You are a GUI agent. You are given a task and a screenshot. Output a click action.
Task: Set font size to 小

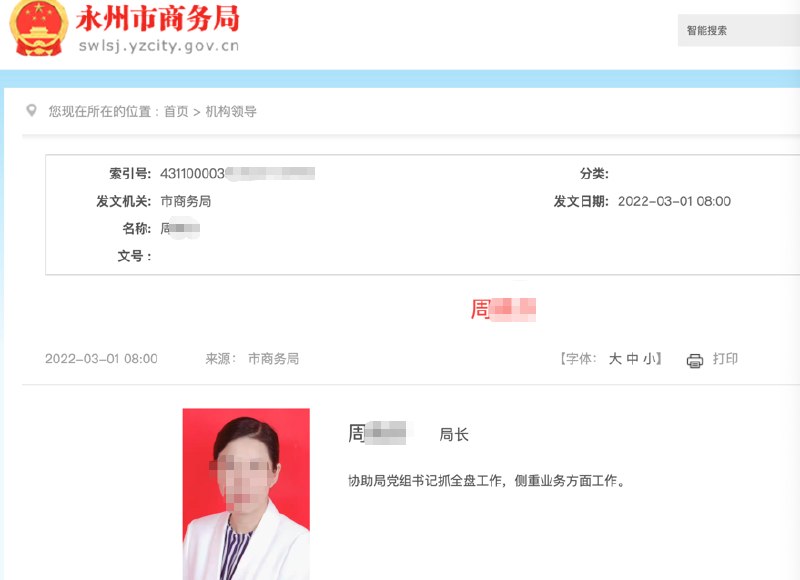[x=649, y=359]
